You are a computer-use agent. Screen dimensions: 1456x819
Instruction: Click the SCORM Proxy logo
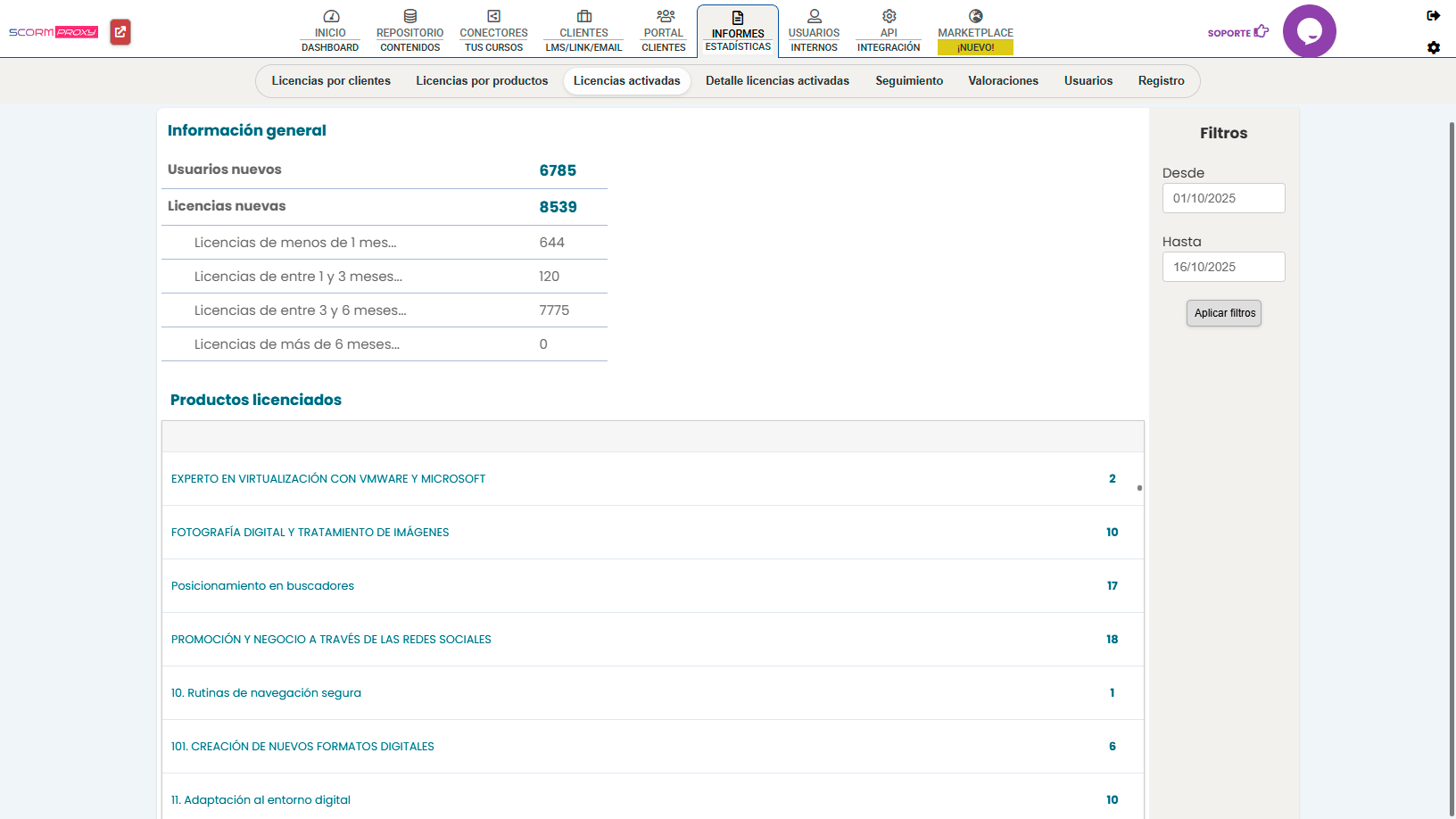54,32
